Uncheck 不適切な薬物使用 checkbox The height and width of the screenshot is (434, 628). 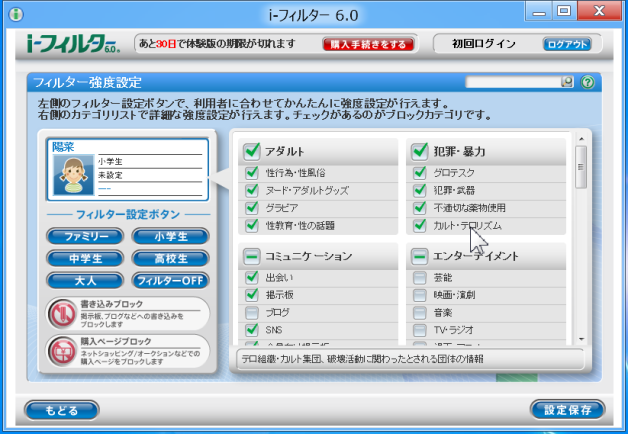pyautogui.click(x=420, y=208)
